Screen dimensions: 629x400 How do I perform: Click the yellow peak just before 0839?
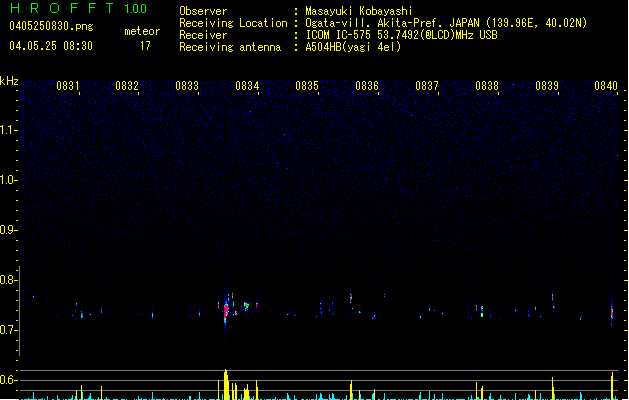[x=552, y=388]
